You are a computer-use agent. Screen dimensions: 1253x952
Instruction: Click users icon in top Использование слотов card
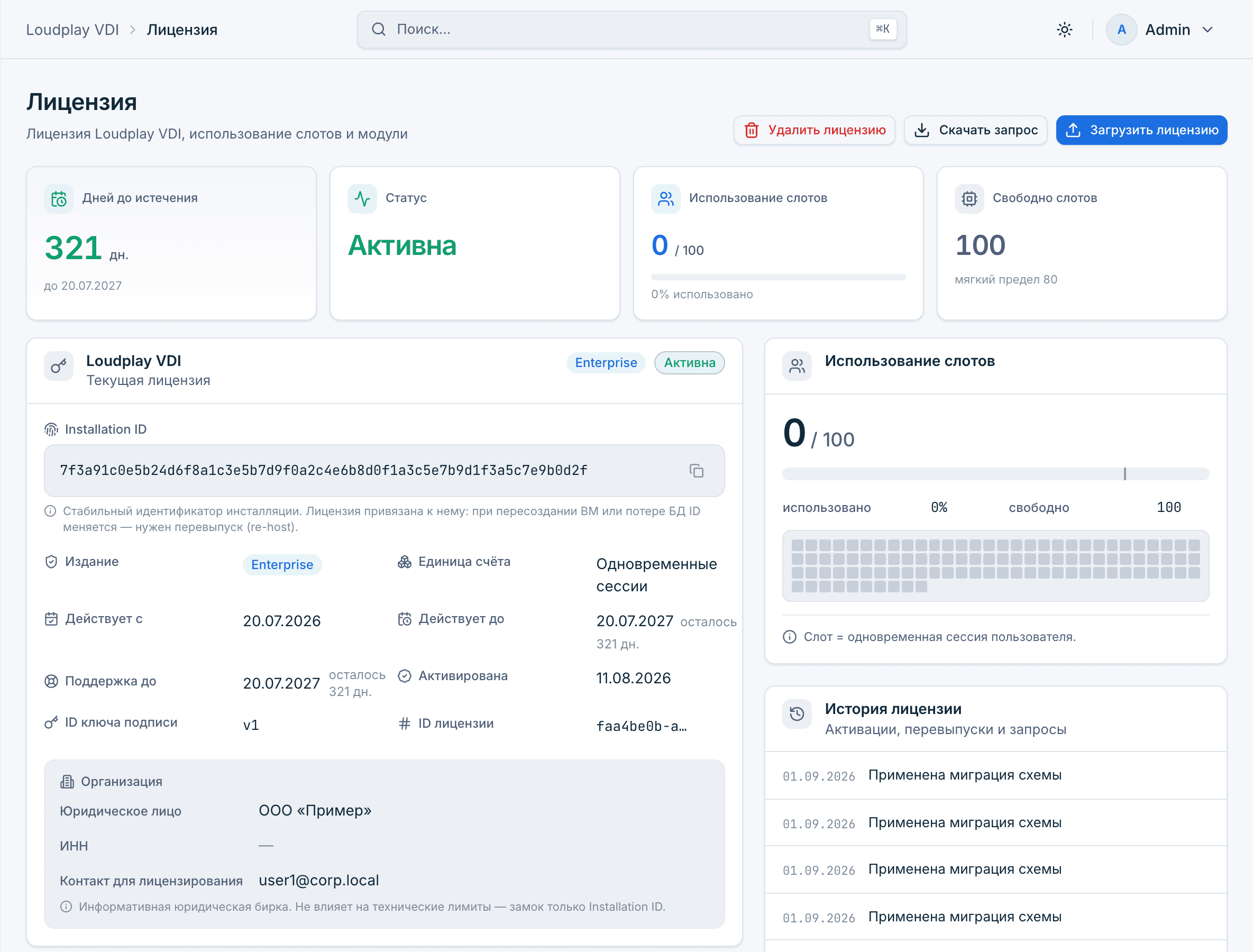click(x=666, y=199)
